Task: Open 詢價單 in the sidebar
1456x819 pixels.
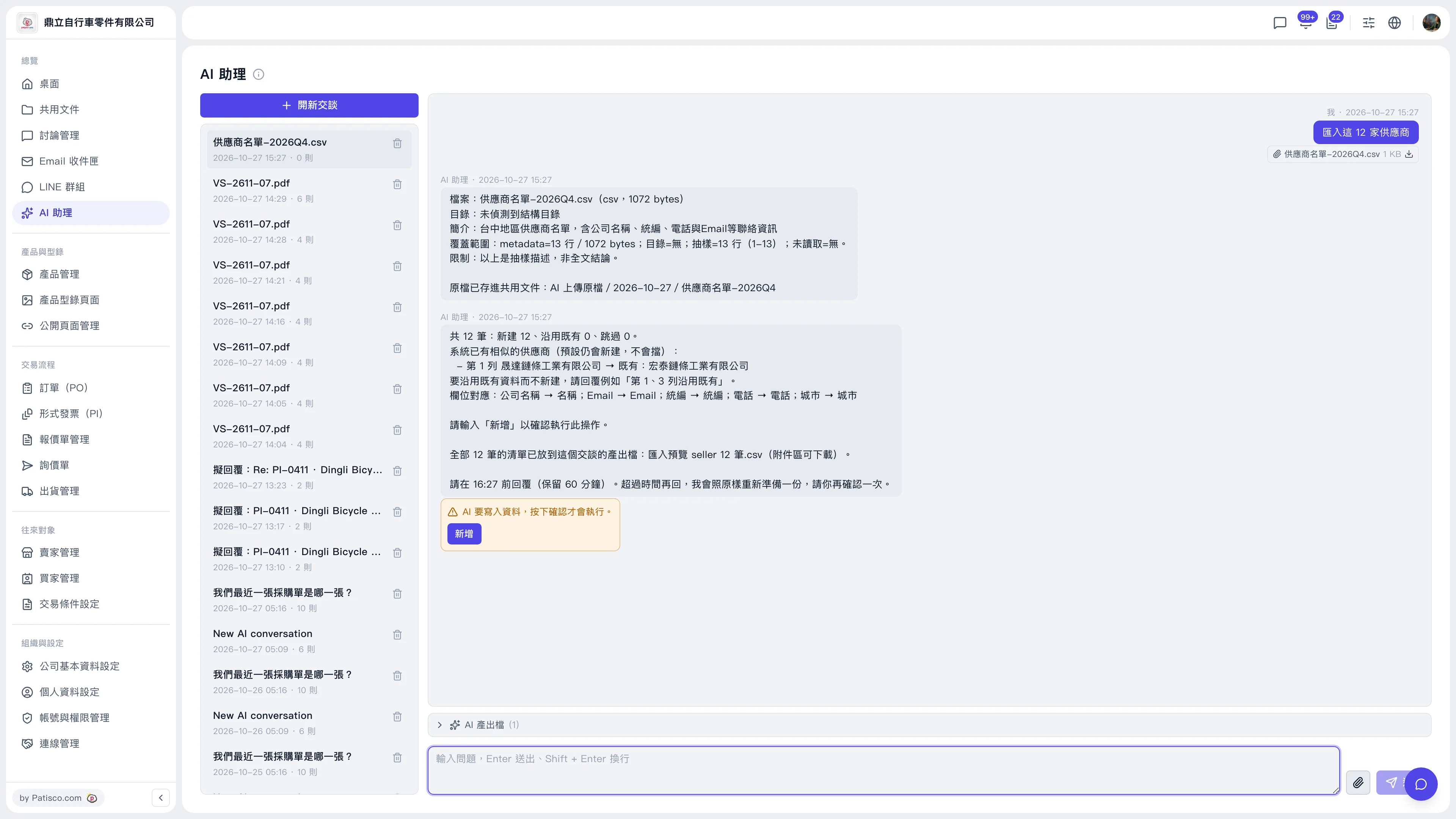Action: [x=91, y=465]
